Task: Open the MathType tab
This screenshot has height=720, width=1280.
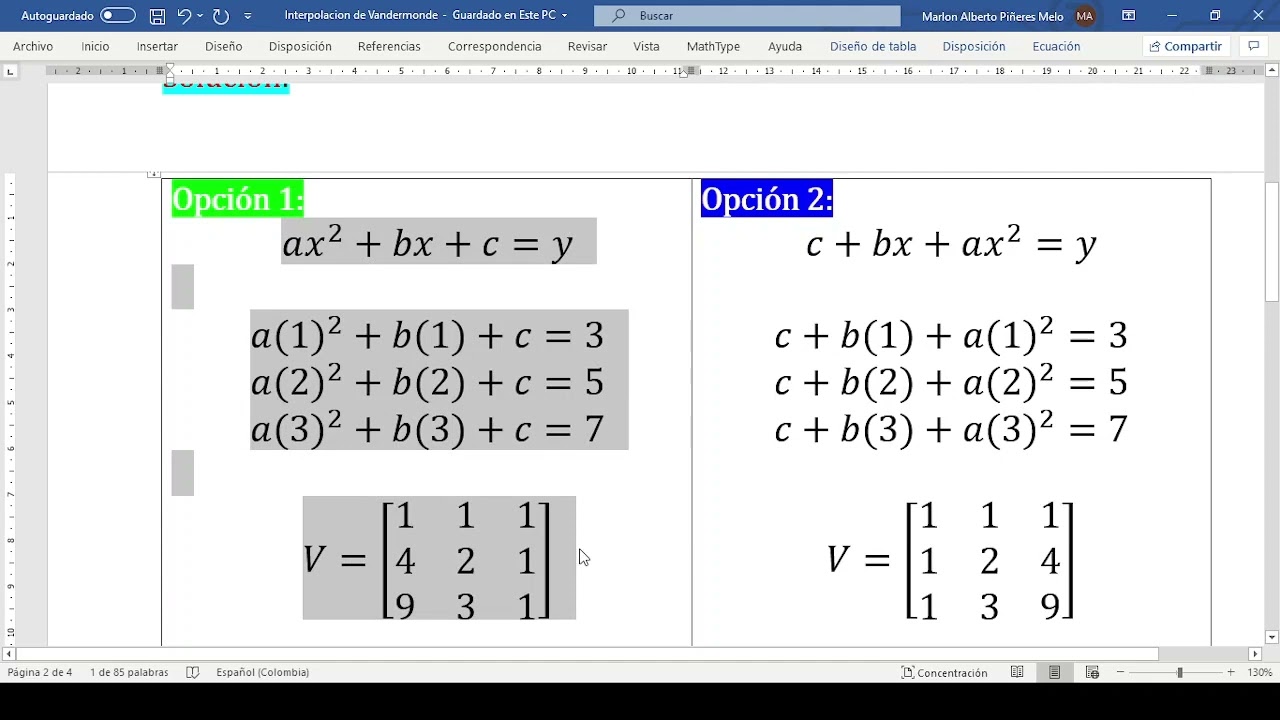Action: pos(713,46)
